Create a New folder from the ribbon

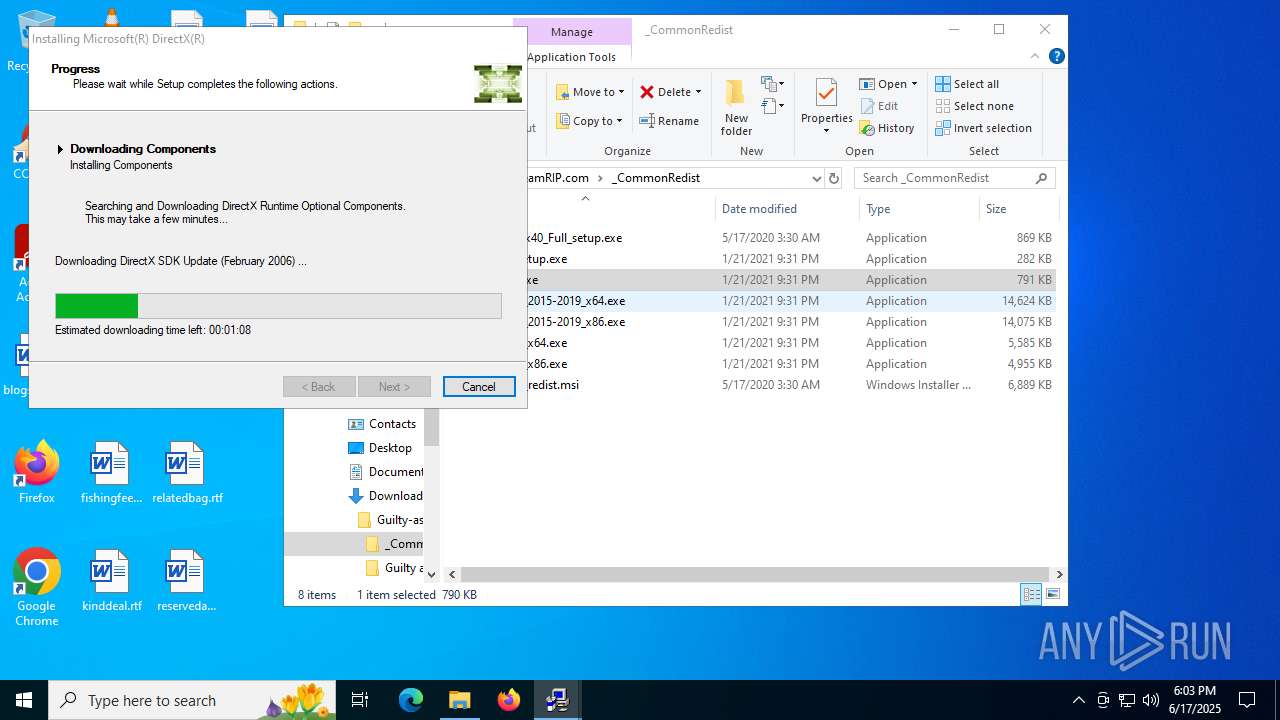[x=736, y=108]
